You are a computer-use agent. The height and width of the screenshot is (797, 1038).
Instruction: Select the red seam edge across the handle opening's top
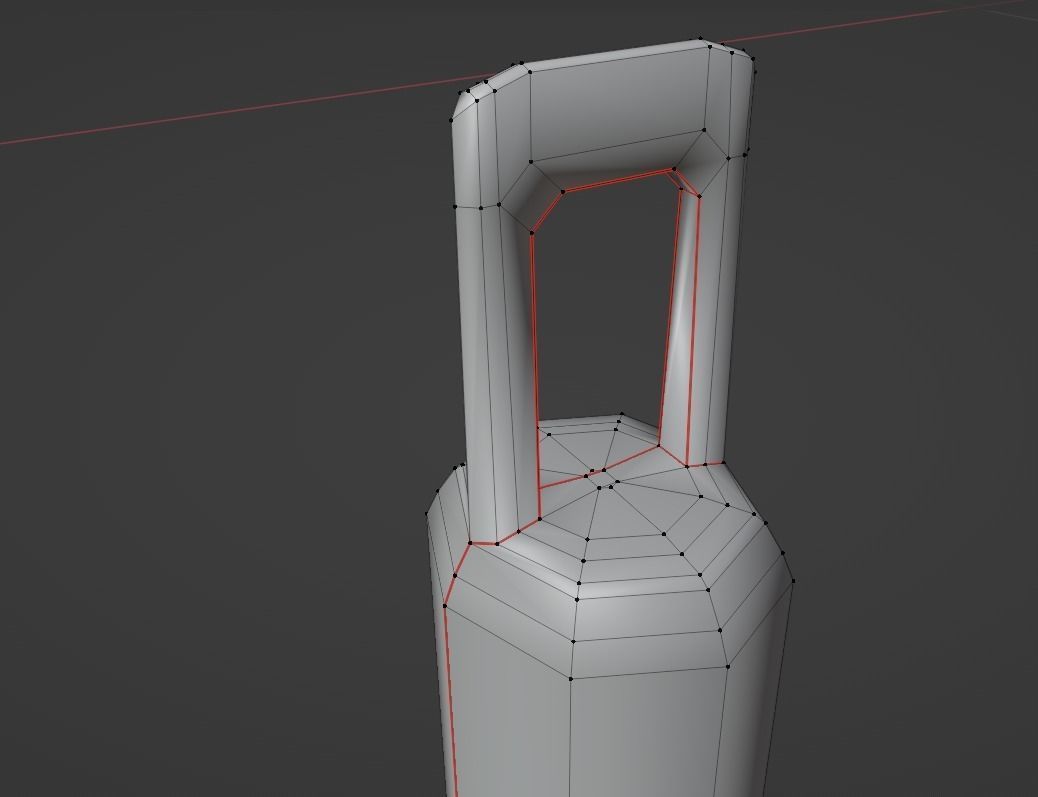618,181
